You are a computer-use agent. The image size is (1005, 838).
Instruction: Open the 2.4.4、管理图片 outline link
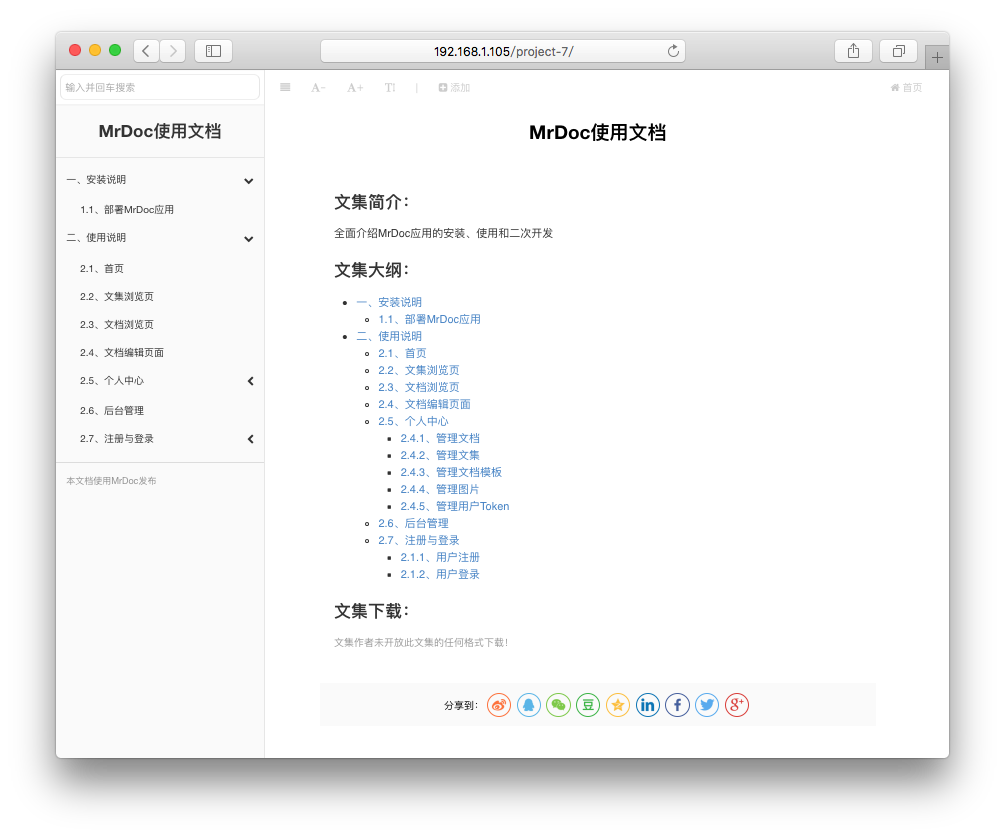pos(439,489)
